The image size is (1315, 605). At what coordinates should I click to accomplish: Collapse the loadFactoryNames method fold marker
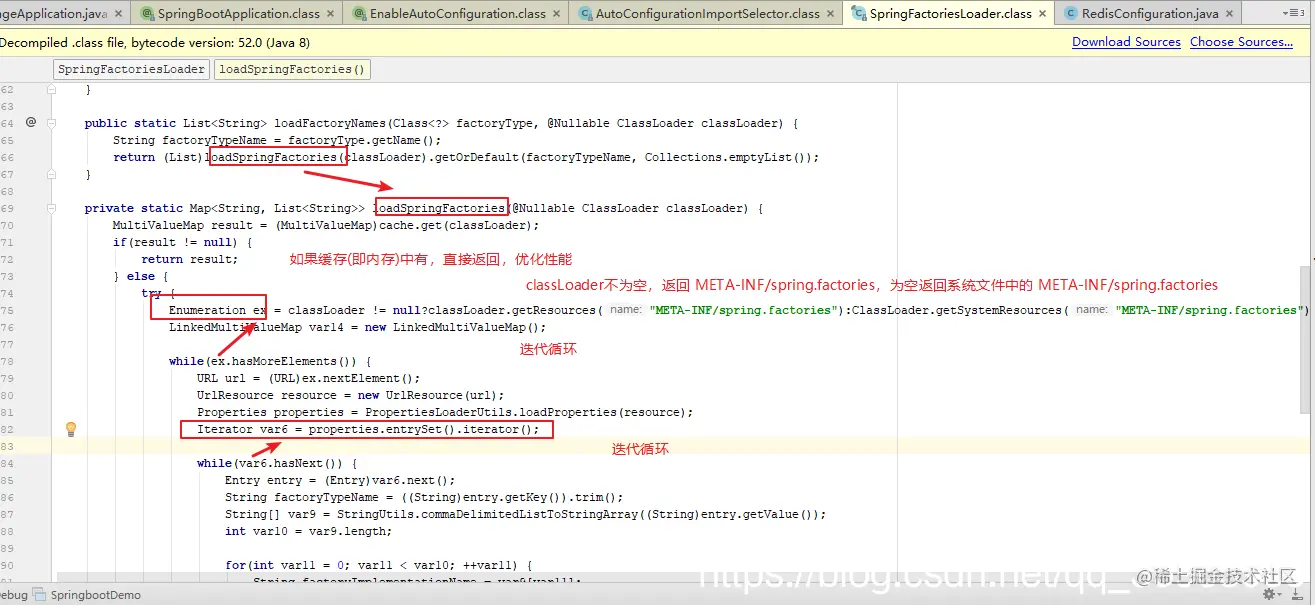(53, 123)
